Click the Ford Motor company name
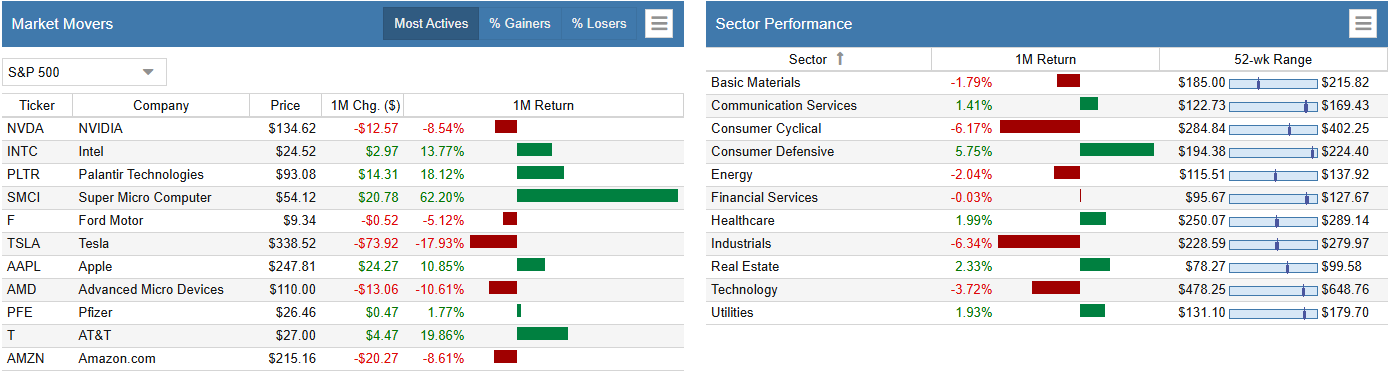The height and width of the screenshot is (377, 1389). 111,220
